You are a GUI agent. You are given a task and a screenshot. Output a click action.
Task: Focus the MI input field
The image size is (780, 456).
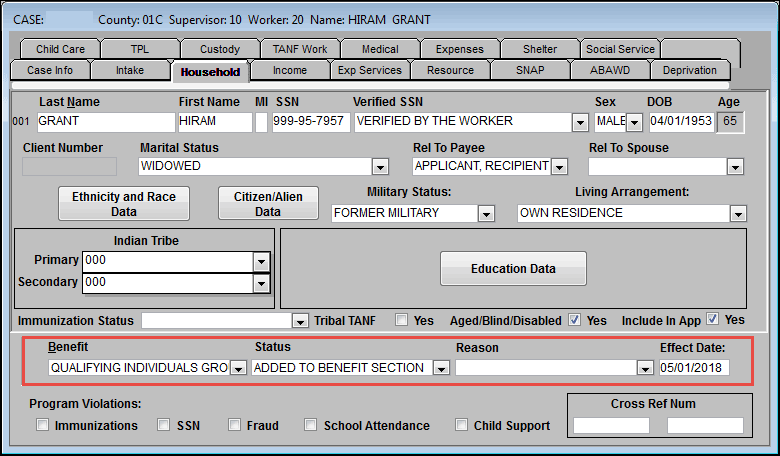pos(261,122)
